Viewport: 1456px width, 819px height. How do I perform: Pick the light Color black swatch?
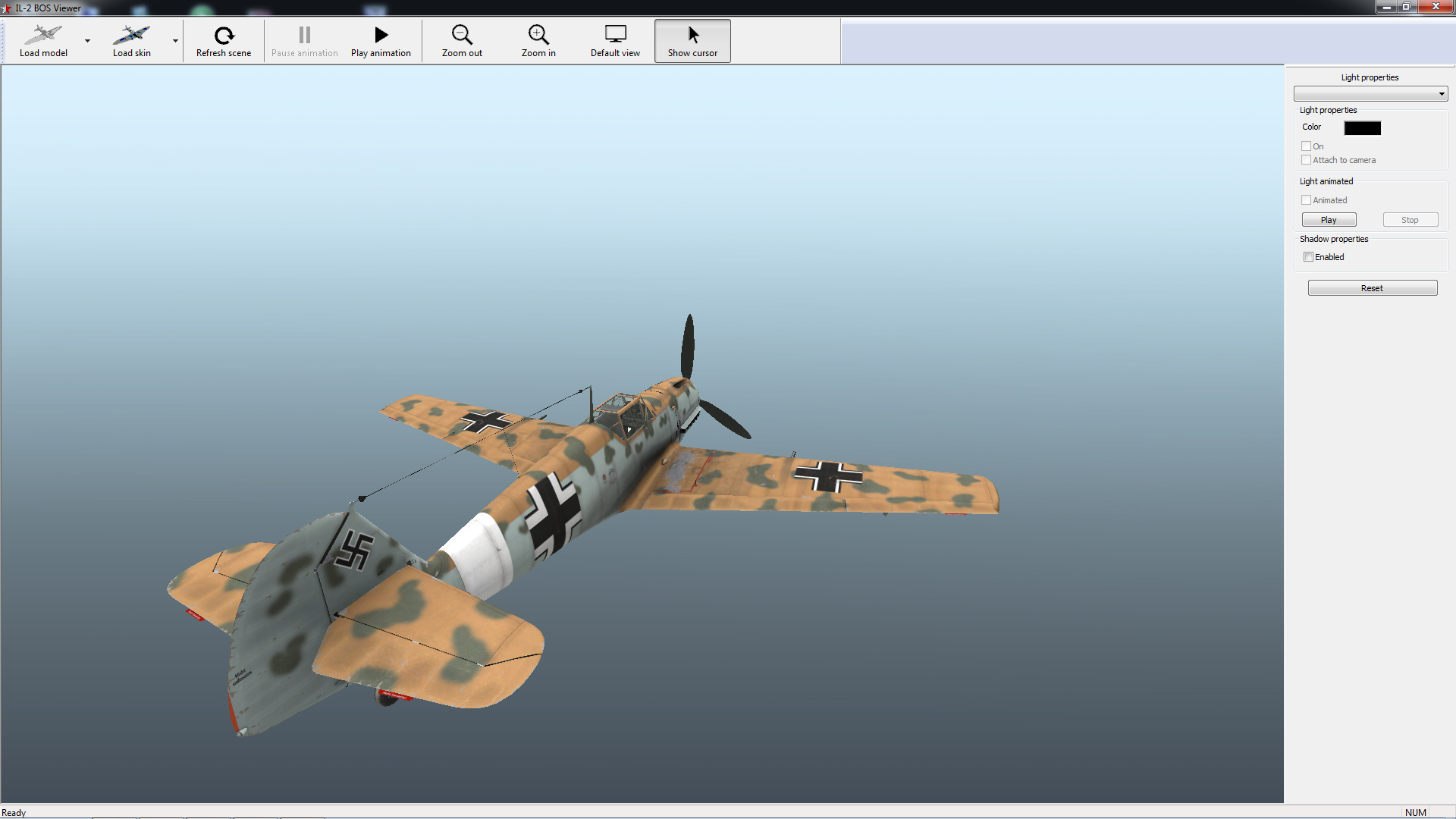pos(1362,128)
